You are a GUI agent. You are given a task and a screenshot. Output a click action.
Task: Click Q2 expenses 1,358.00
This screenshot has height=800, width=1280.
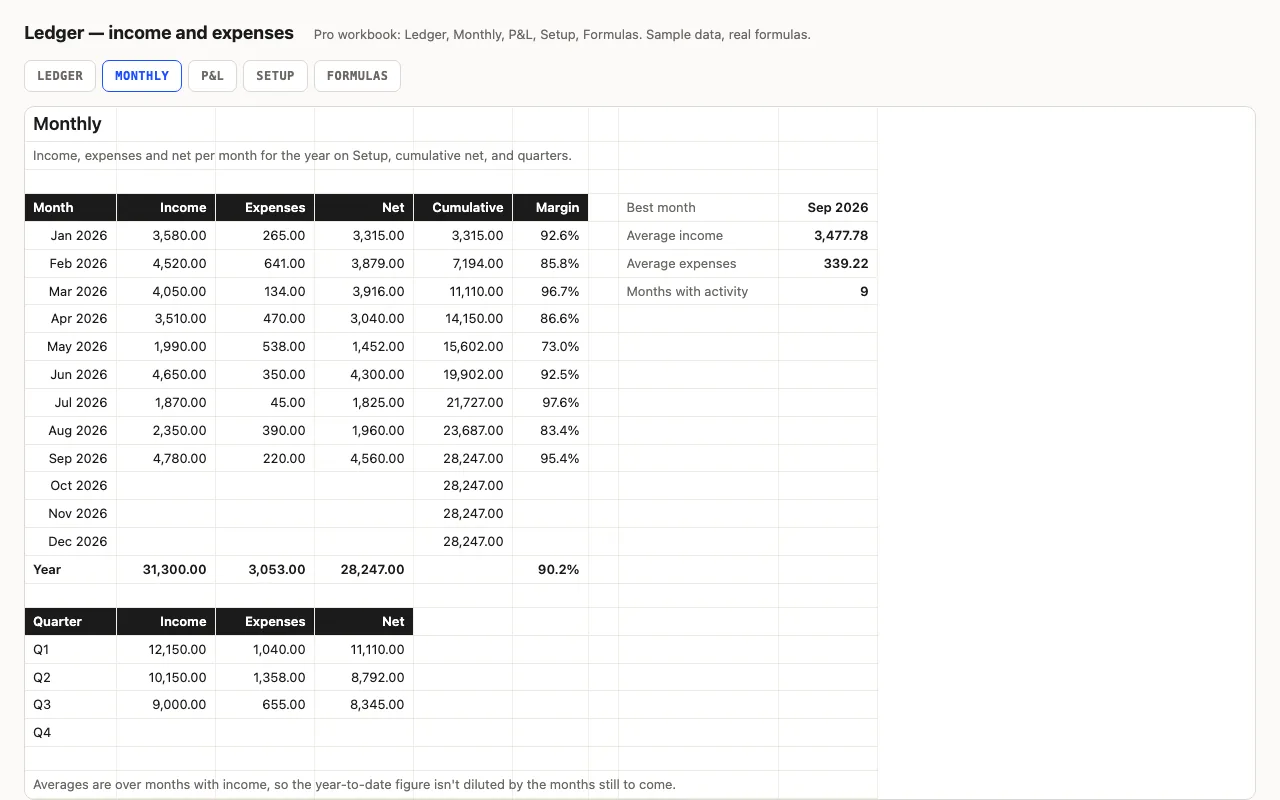pos(265,677)
